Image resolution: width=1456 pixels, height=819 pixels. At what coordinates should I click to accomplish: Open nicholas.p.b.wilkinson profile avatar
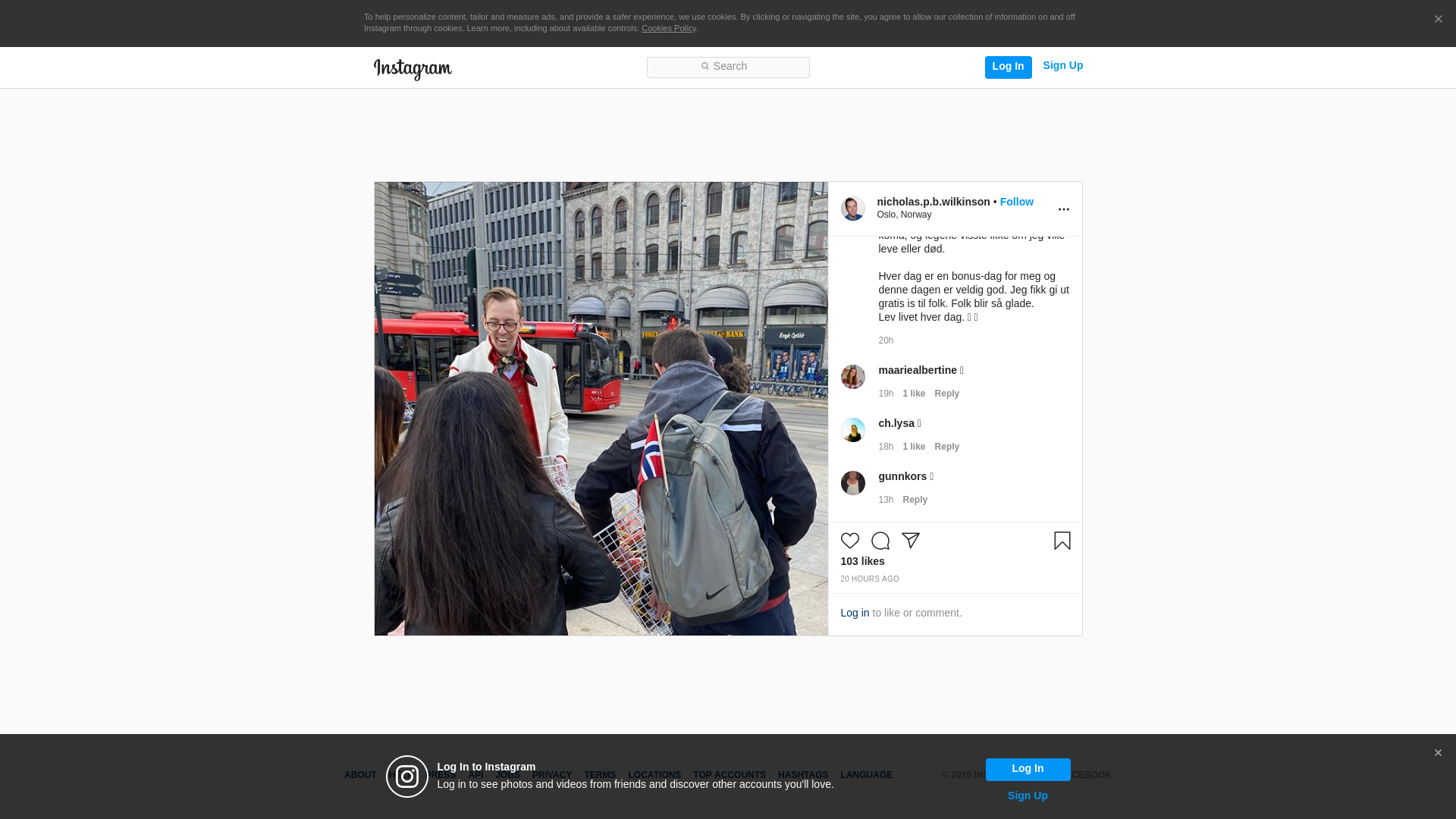pos(853,209)
